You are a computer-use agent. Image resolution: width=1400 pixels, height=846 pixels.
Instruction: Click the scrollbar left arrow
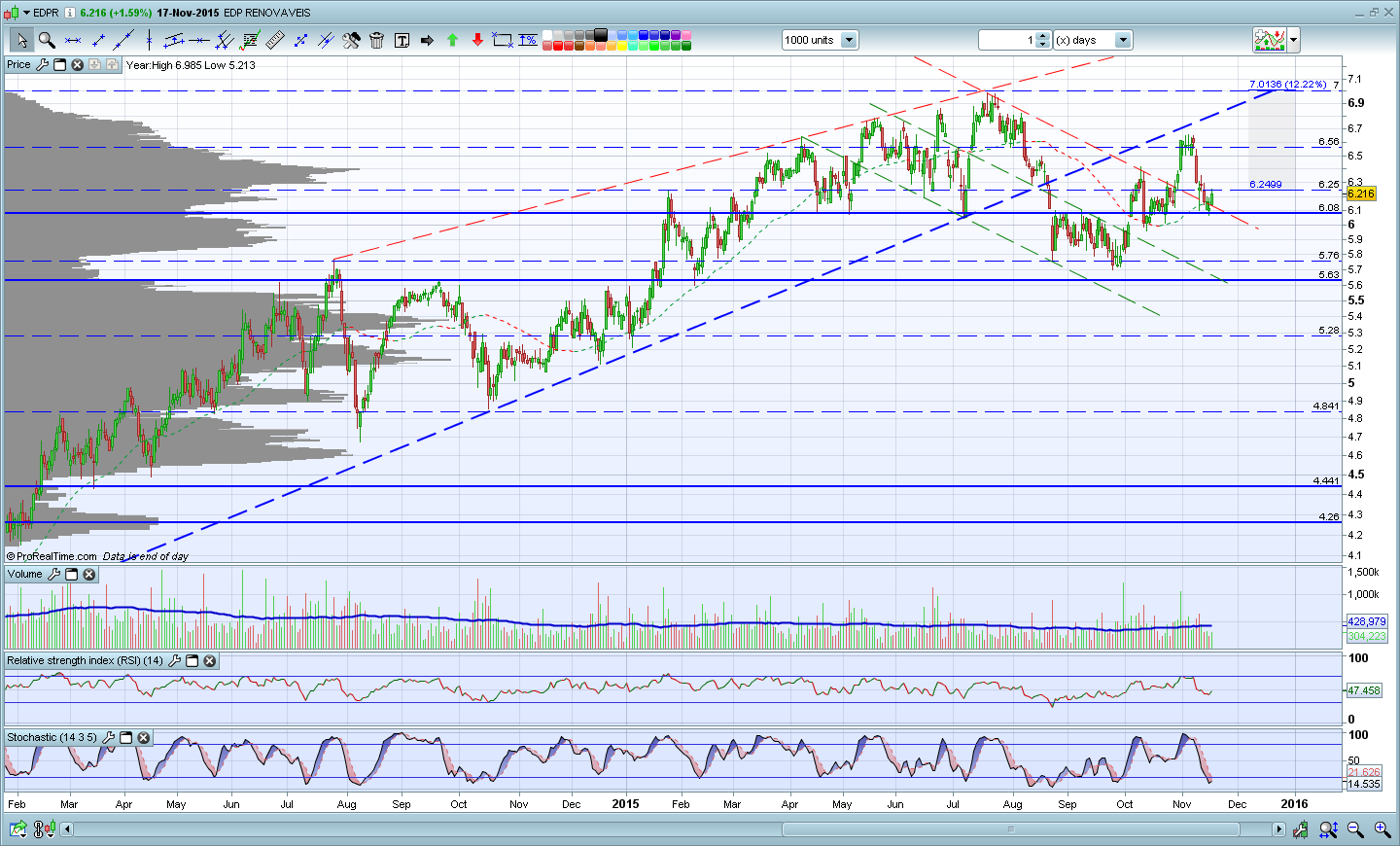click(67, 829)
